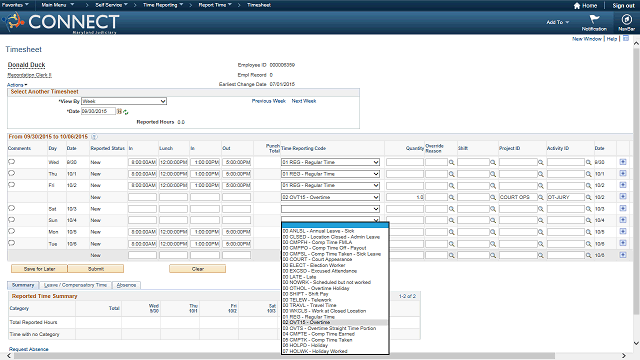Open comment bubble for Wed 9/30
The width and height of the screenshot is (640, 360).
[x=11, y=162]
